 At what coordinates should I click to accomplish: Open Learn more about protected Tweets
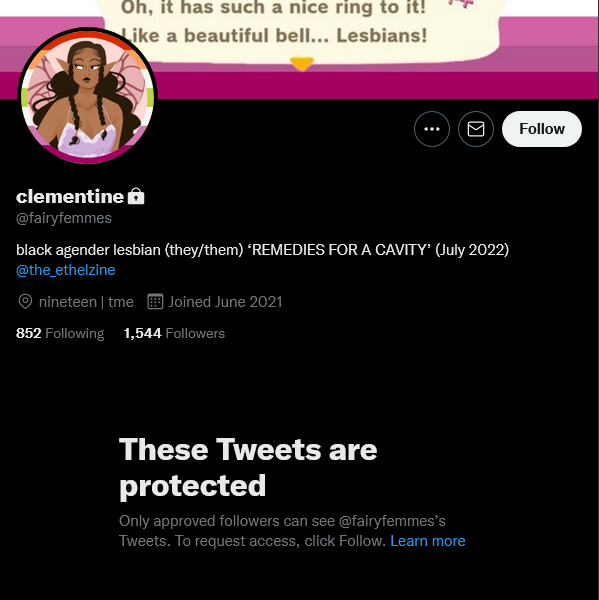click(x=428, y=541)
